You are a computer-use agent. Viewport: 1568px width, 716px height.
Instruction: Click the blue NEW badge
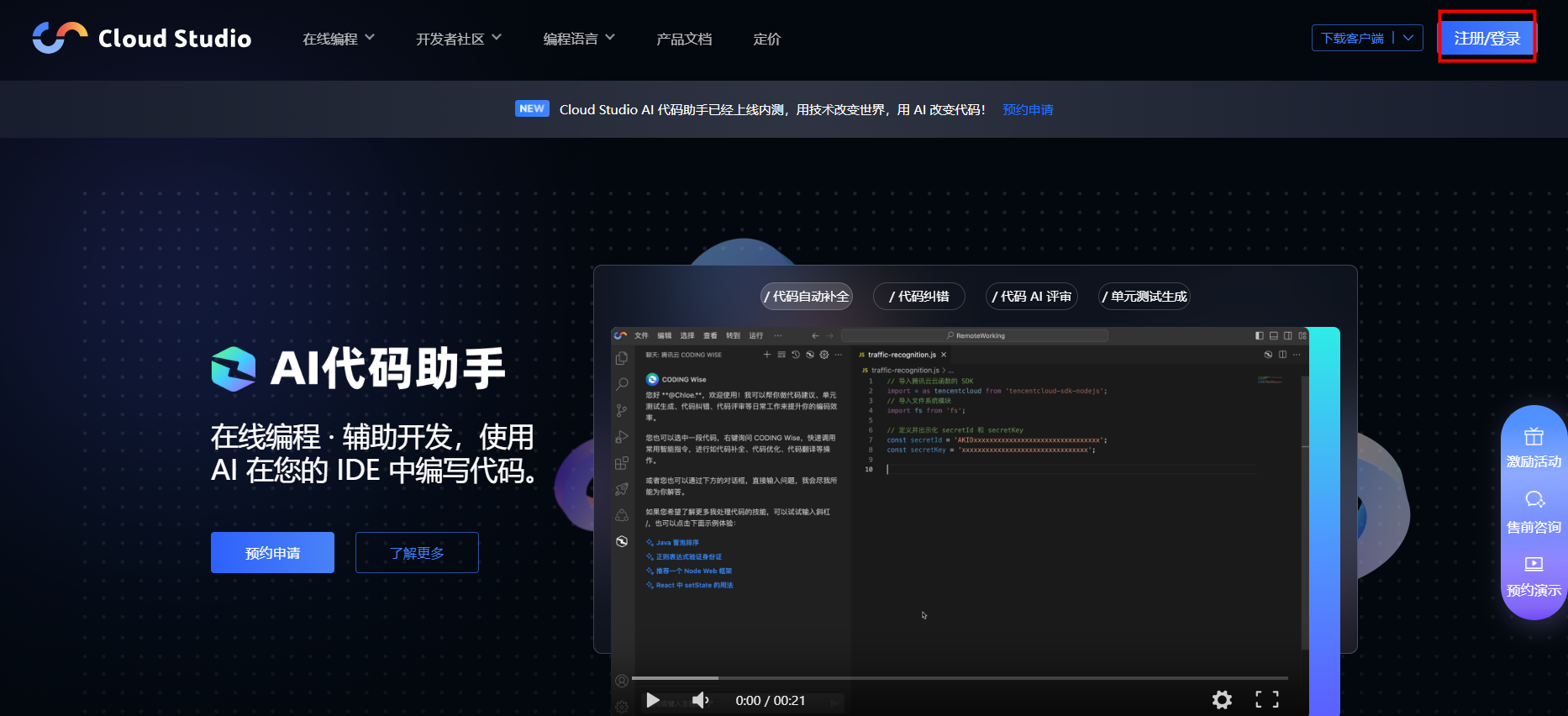[532, 108]
